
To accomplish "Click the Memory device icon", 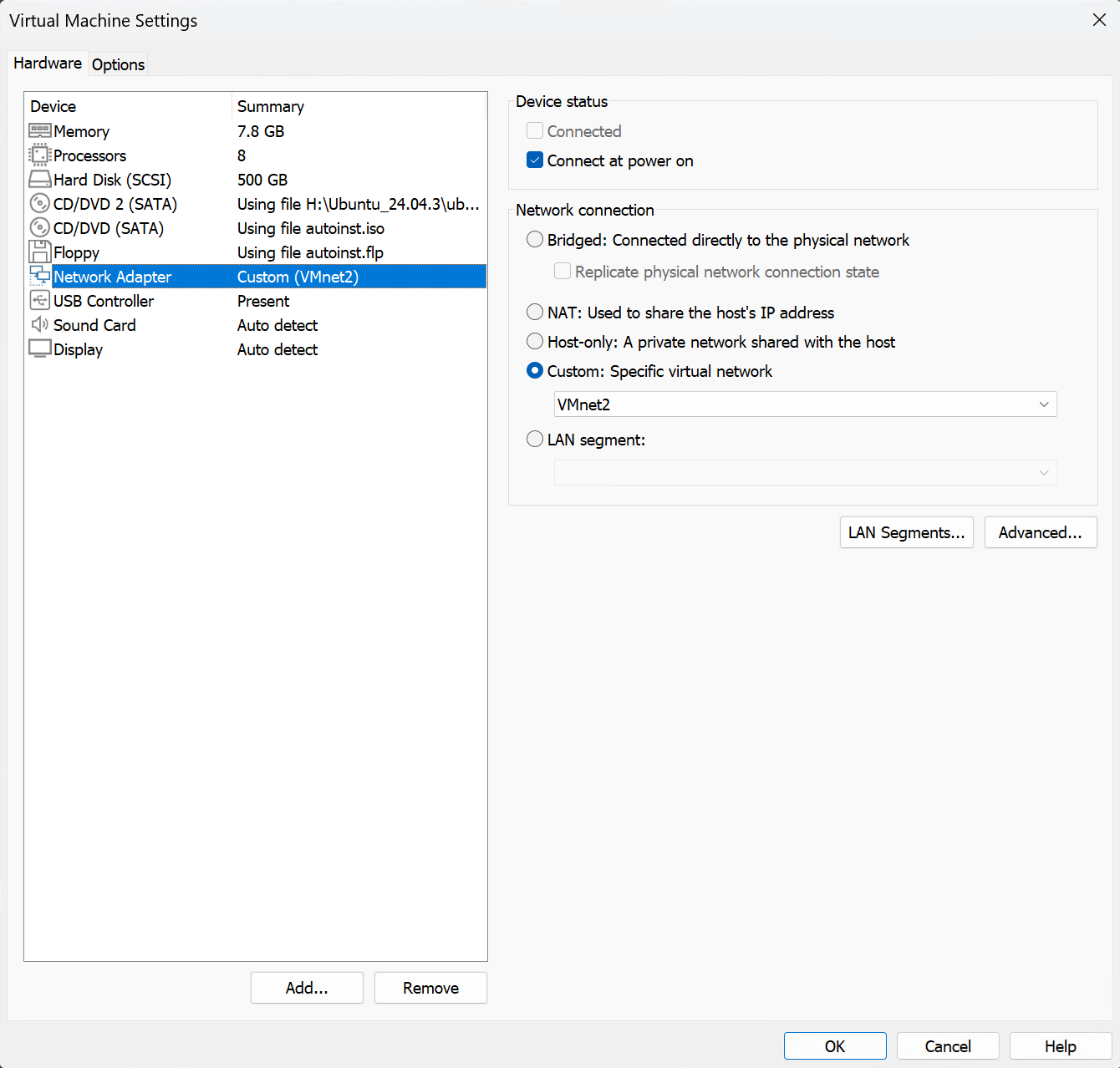I will tap(39, 131).
